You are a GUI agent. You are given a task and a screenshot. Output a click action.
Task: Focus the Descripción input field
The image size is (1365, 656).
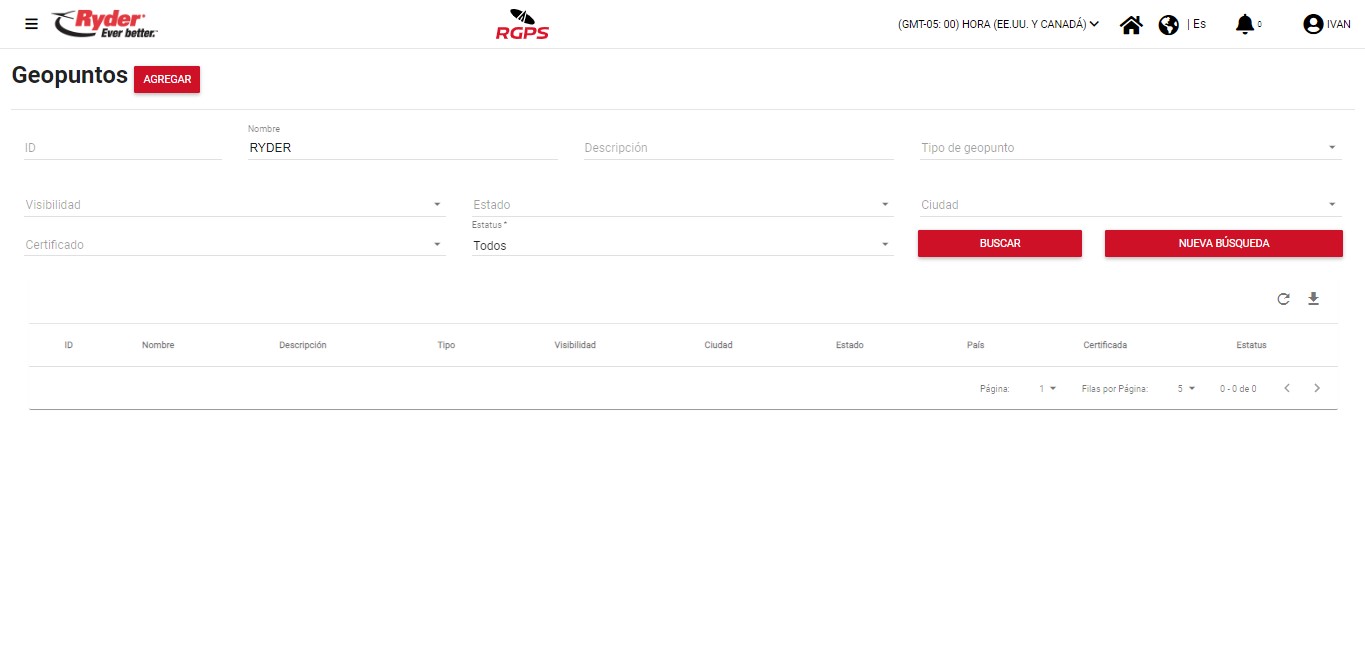738,148
